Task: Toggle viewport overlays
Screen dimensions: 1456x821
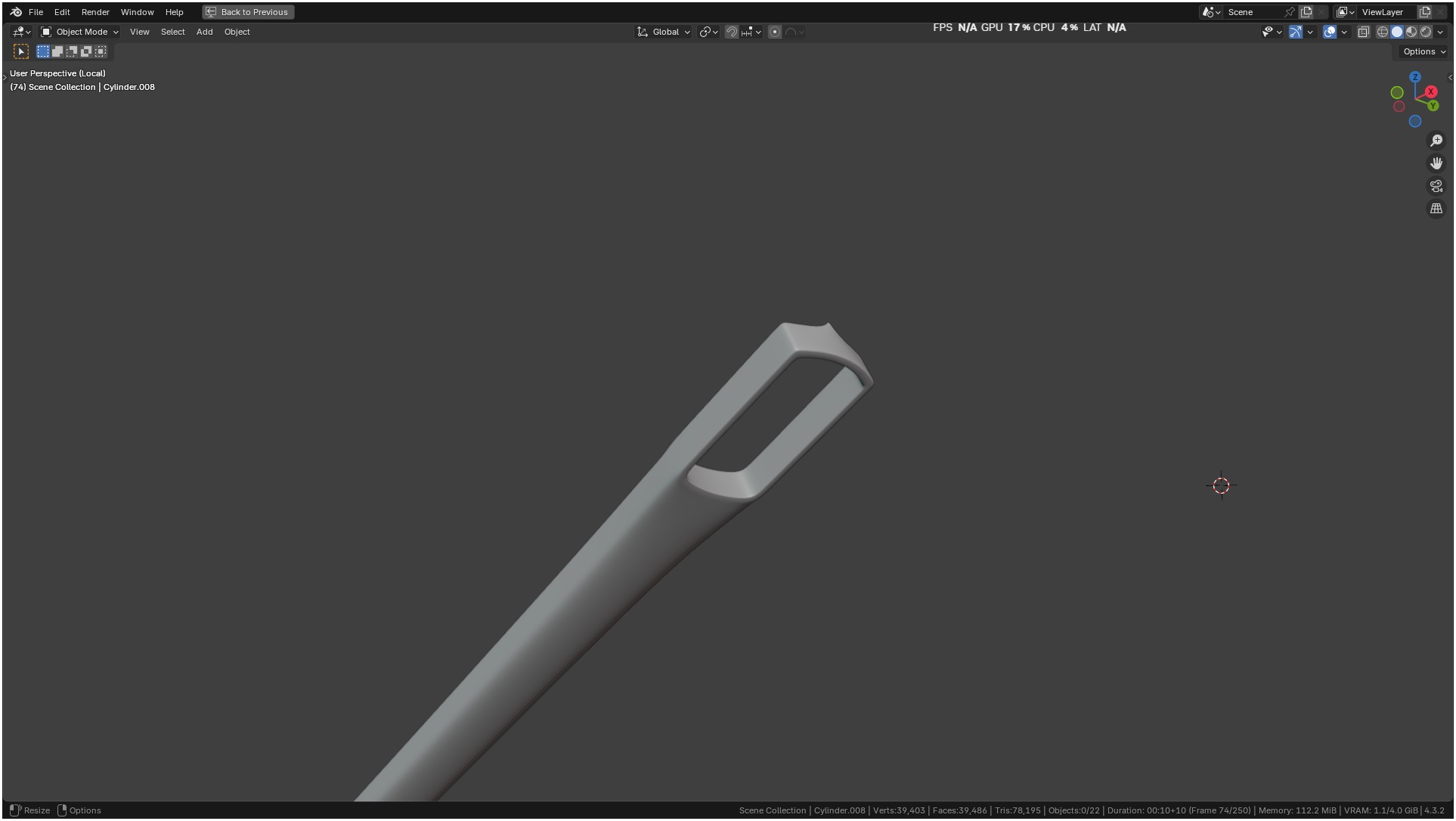Action: click(1329, 32)
